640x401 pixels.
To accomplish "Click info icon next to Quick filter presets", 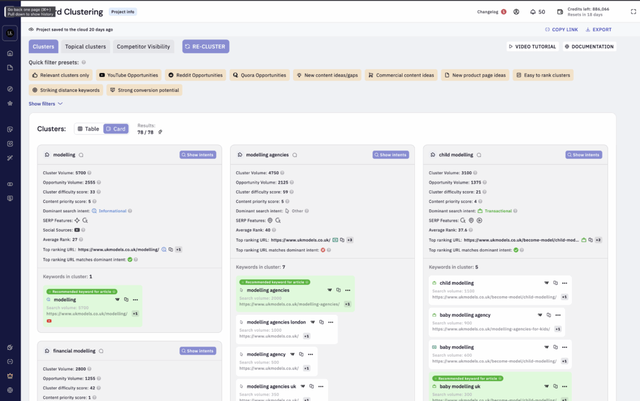I will click(84, 62).
